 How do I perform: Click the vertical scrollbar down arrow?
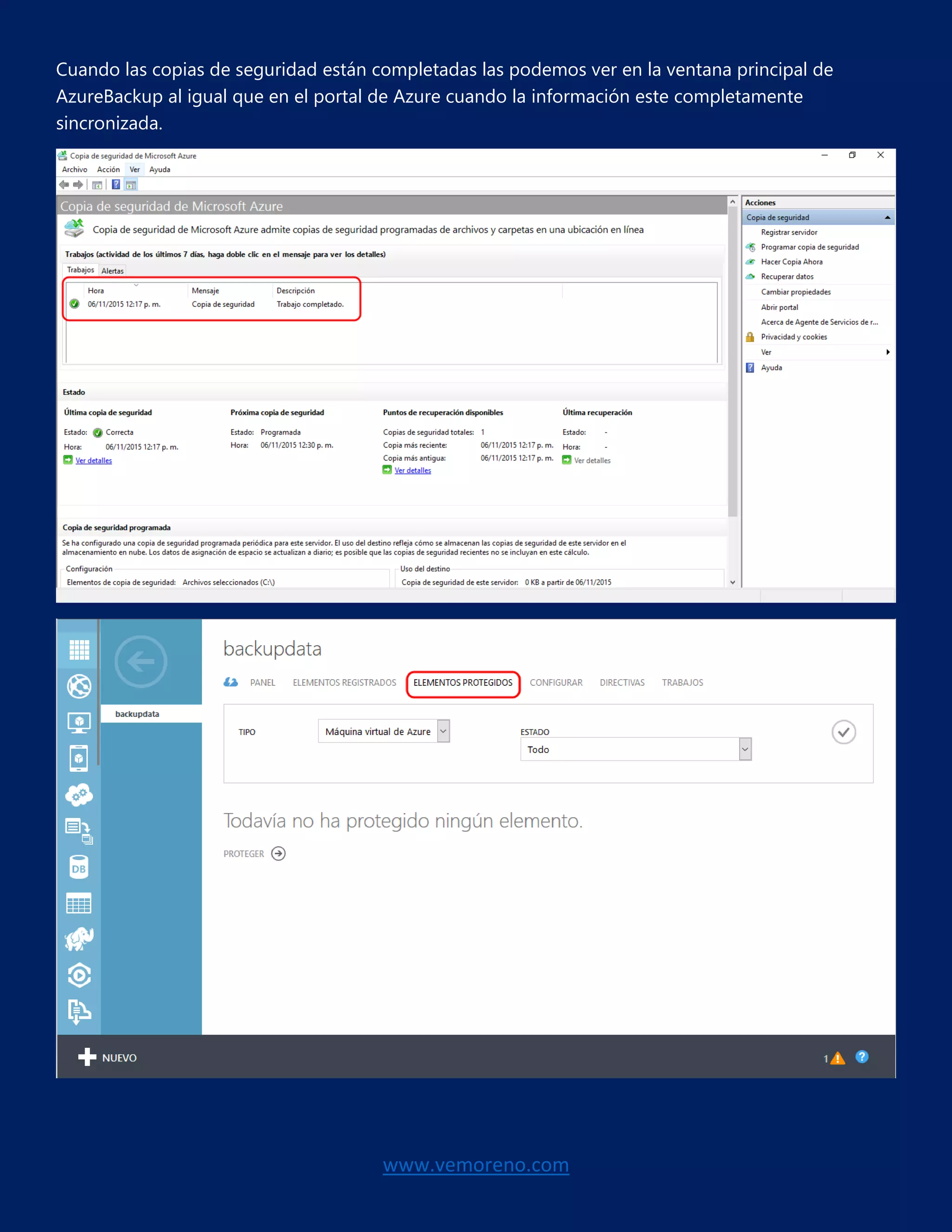pyautogui.click(x=733, y=582)
